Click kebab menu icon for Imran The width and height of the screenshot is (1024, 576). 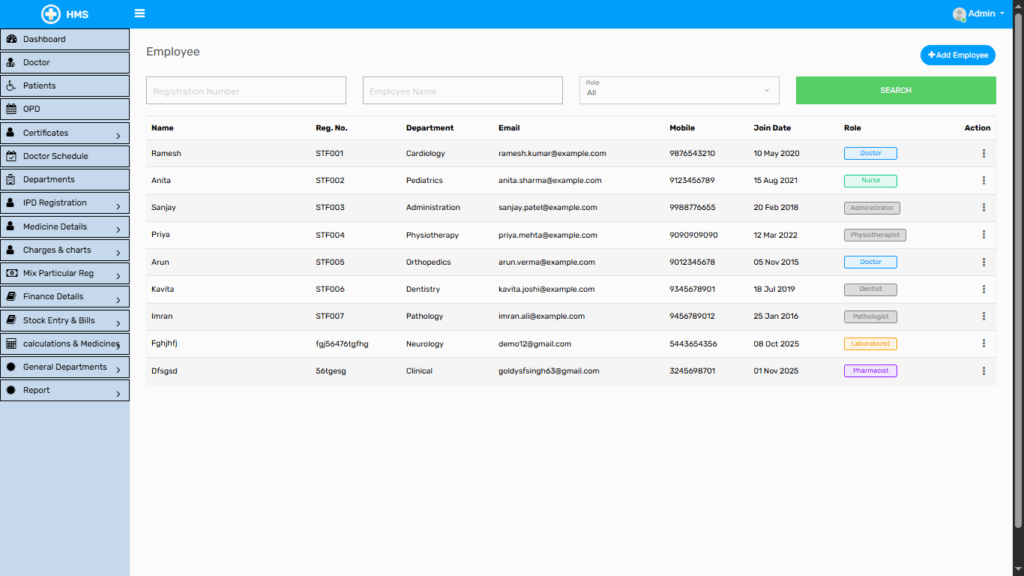point(983,316)
